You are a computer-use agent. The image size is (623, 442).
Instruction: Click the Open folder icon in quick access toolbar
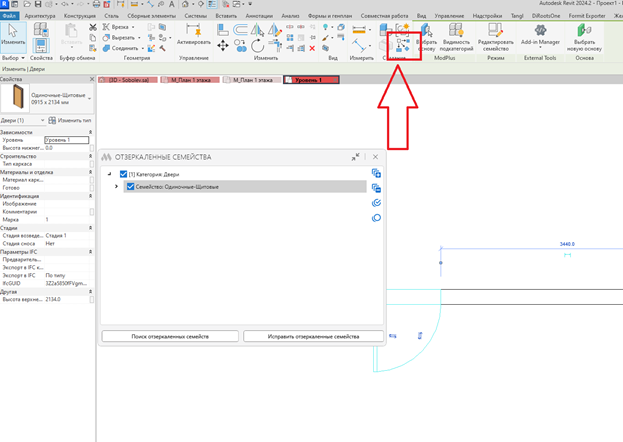coord(27,4)
